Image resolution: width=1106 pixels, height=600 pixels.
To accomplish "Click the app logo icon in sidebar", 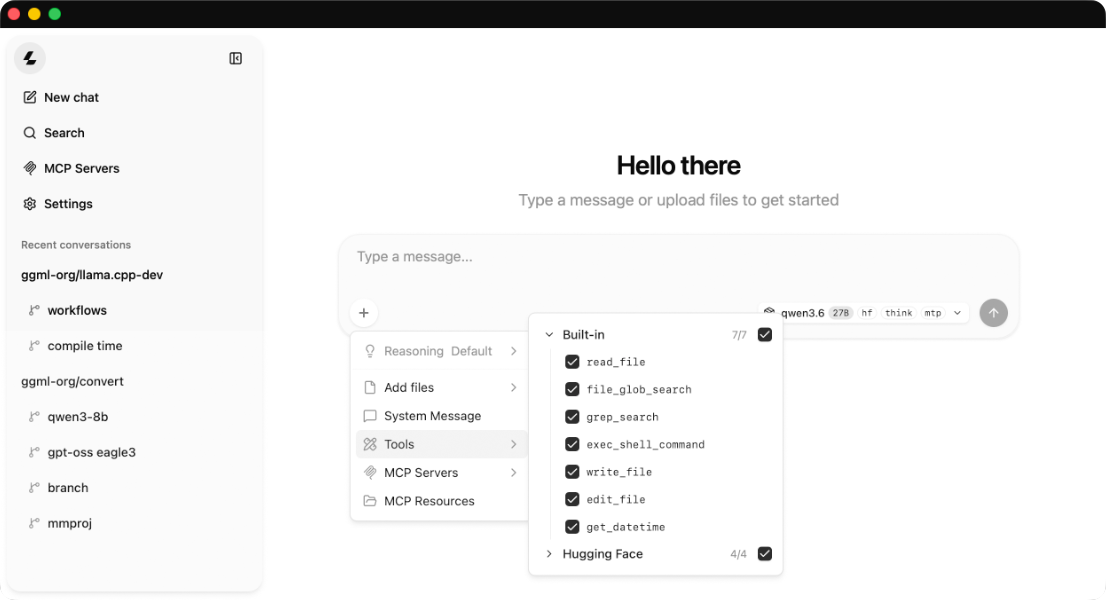I will click(30, 59).
